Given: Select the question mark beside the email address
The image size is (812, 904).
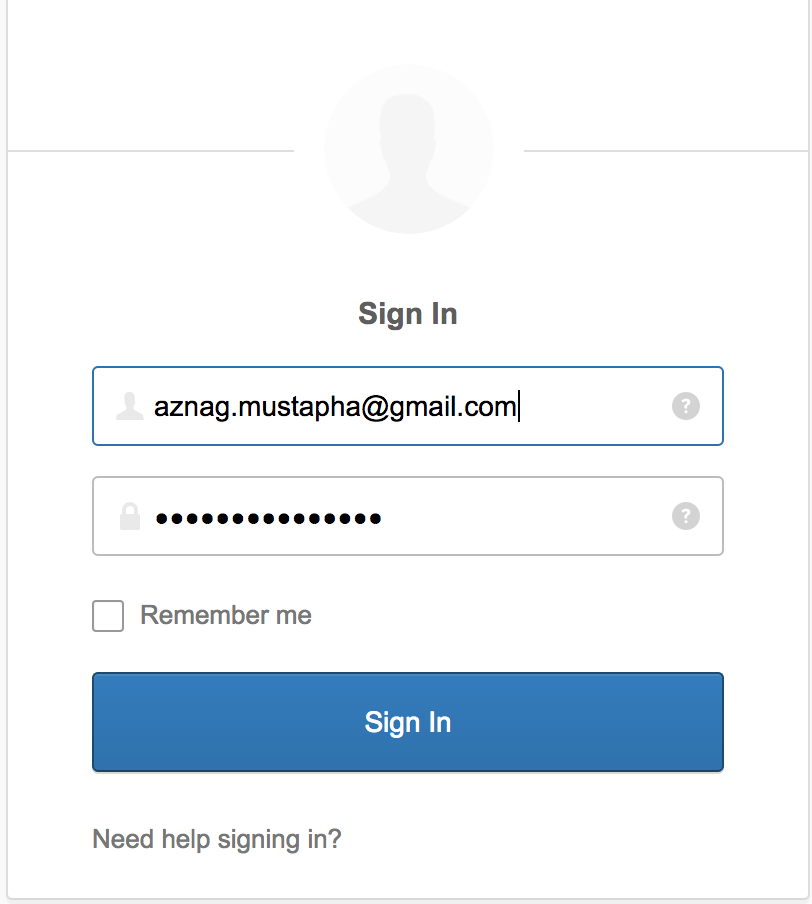Looking at the screenshot, I should click(686, 406).
